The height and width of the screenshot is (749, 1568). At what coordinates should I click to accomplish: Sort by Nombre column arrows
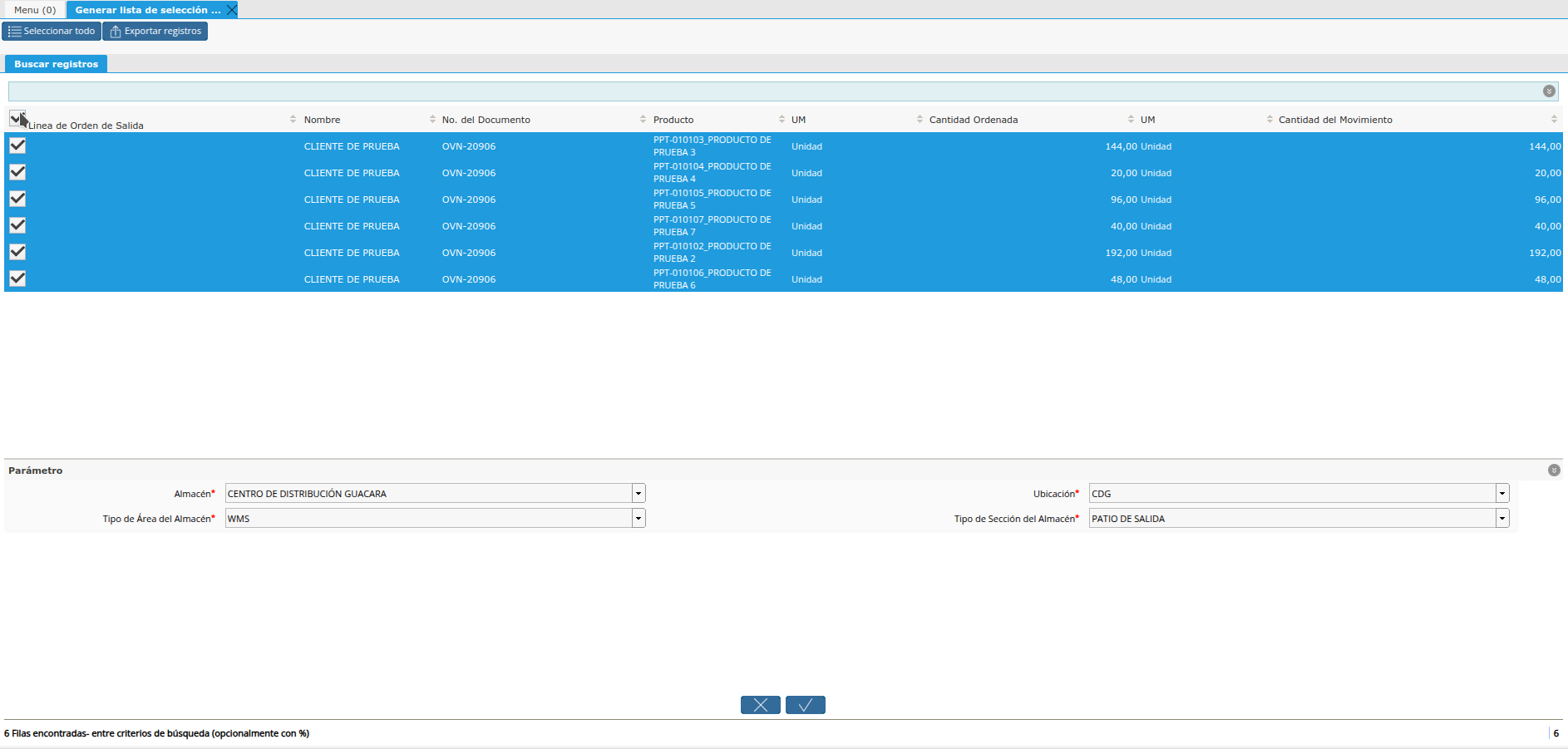(x=432, y=120)
